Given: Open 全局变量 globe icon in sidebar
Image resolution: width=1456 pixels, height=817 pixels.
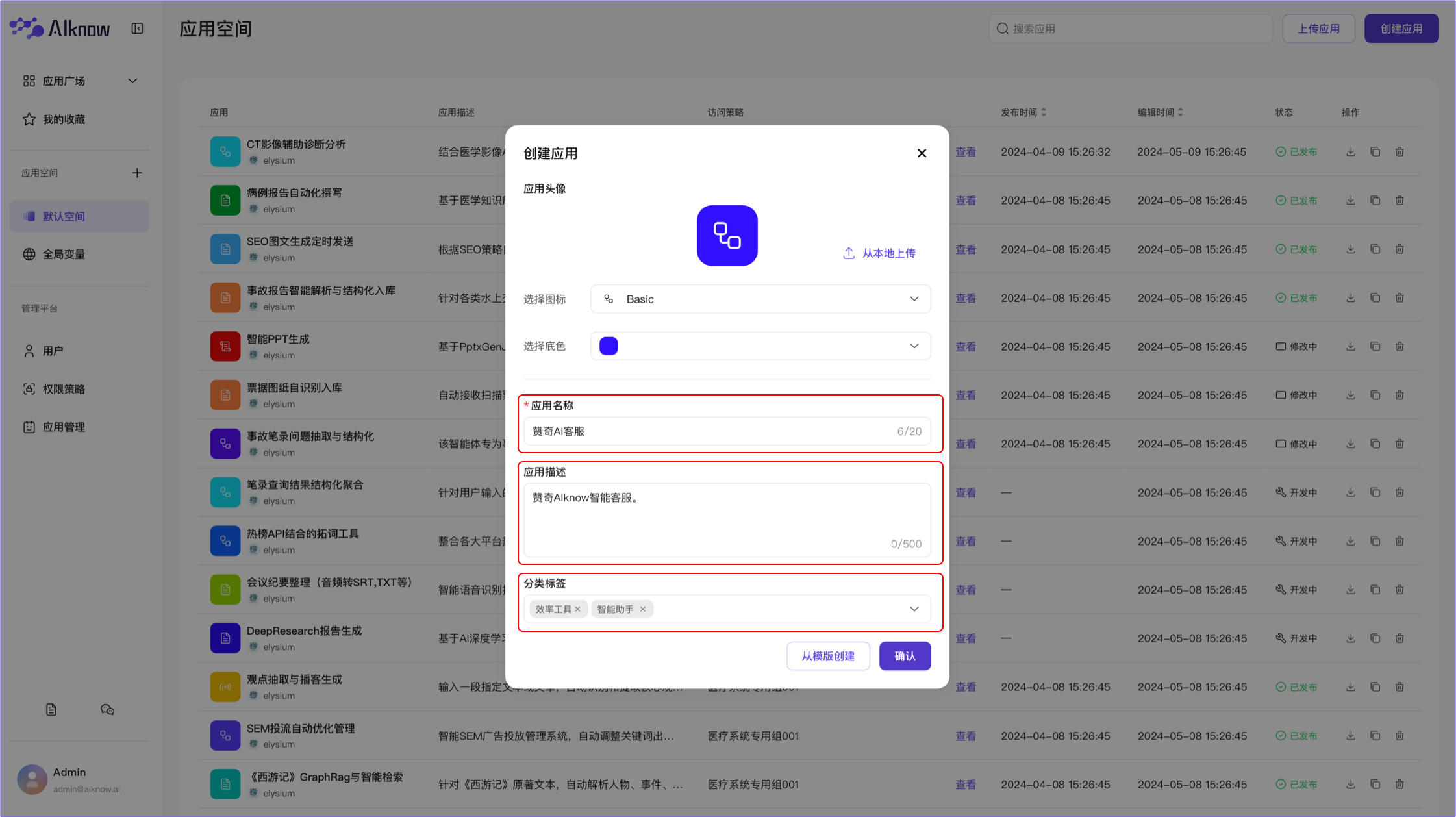Looking at the screenshot, I should point(29,254).
